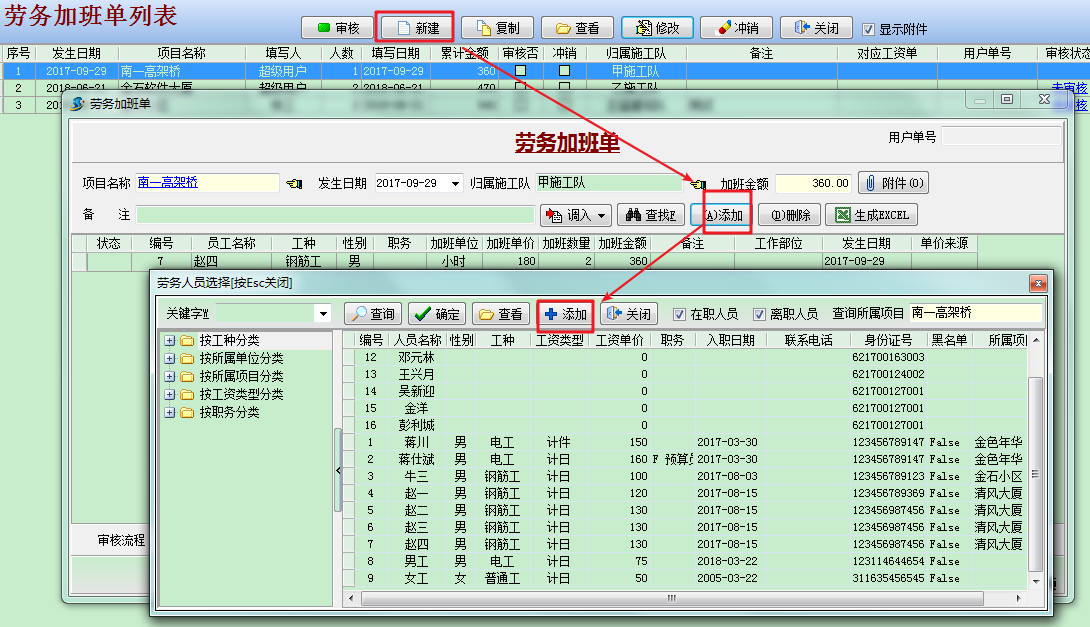Collapse the left tree panel splitter arrow
Image resolution: width=1090 pixels, height=627 pixels.
click(x=338, y=471)
